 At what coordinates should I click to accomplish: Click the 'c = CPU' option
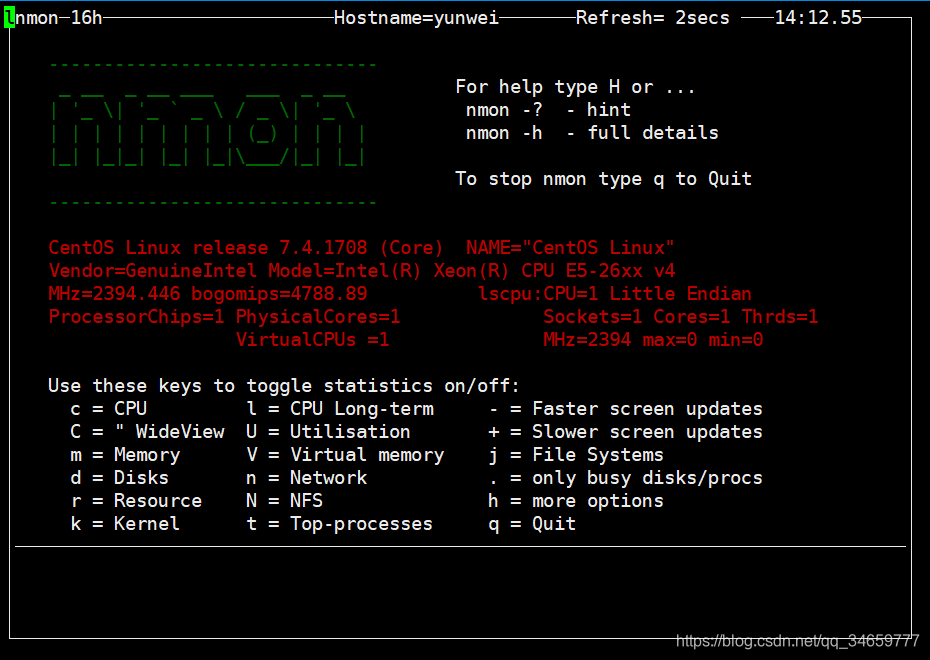tap(109, 409)
